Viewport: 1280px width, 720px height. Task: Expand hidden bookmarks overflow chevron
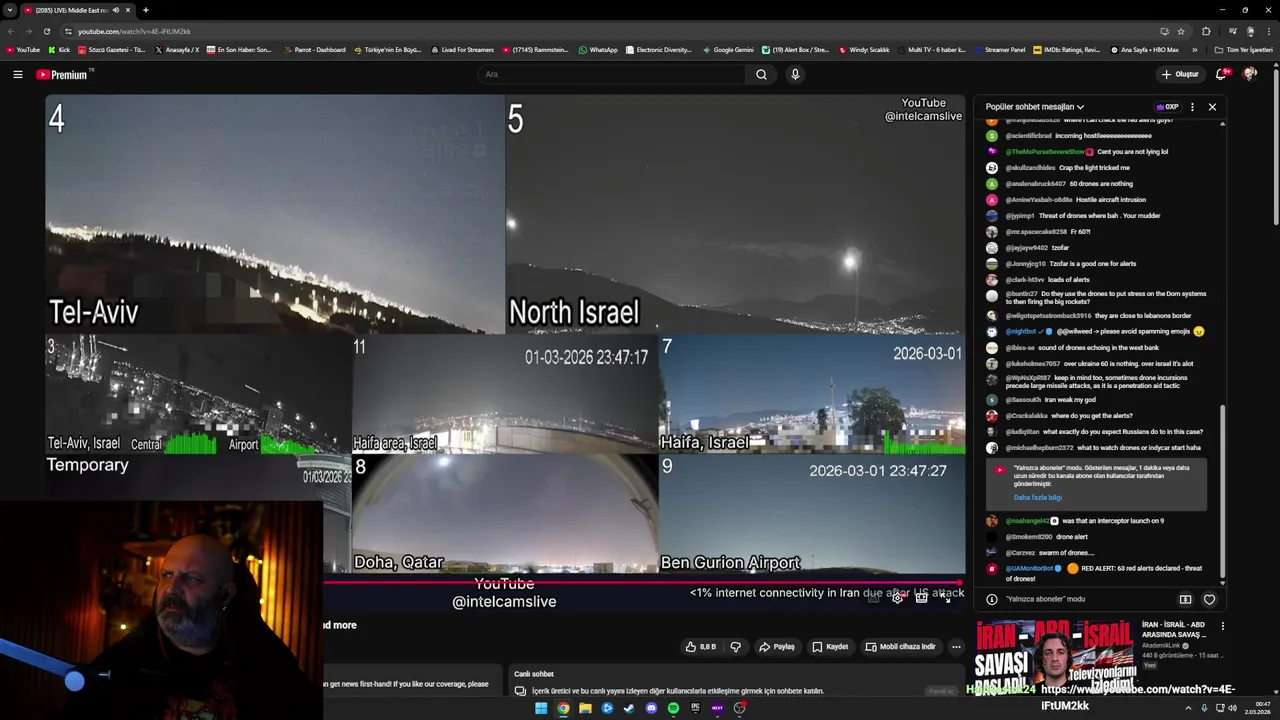point(1194,49)
